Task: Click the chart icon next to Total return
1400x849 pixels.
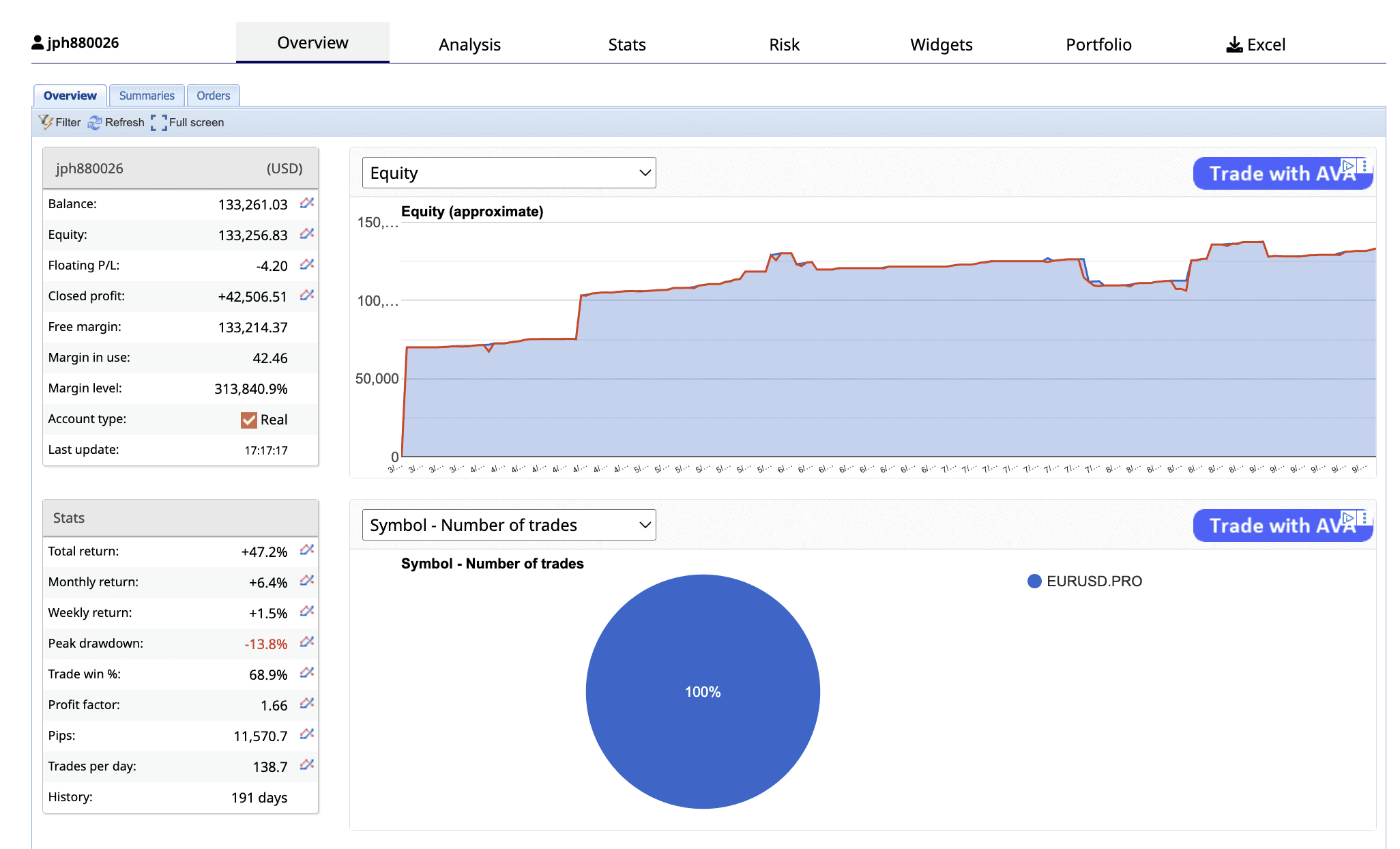Action: point(306,550)
